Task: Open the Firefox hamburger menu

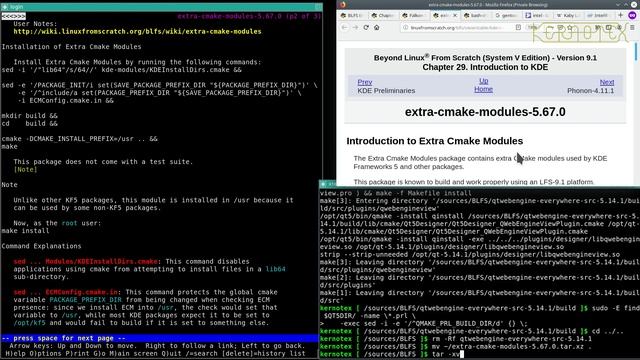Action: pos(632,27)
